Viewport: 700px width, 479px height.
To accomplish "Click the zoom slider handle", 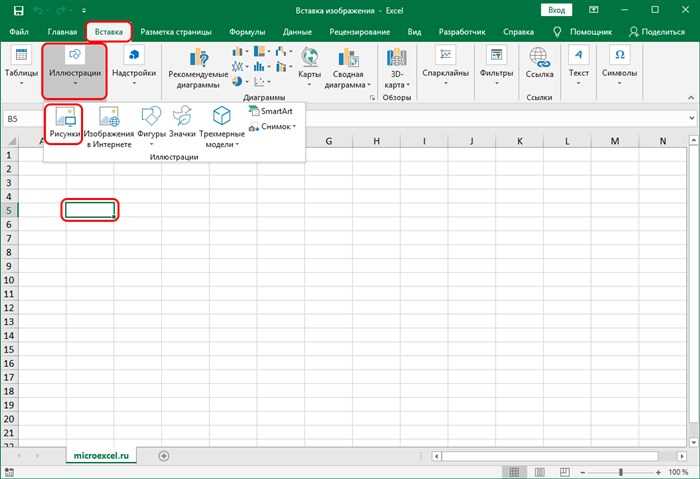I will [621, 472].
